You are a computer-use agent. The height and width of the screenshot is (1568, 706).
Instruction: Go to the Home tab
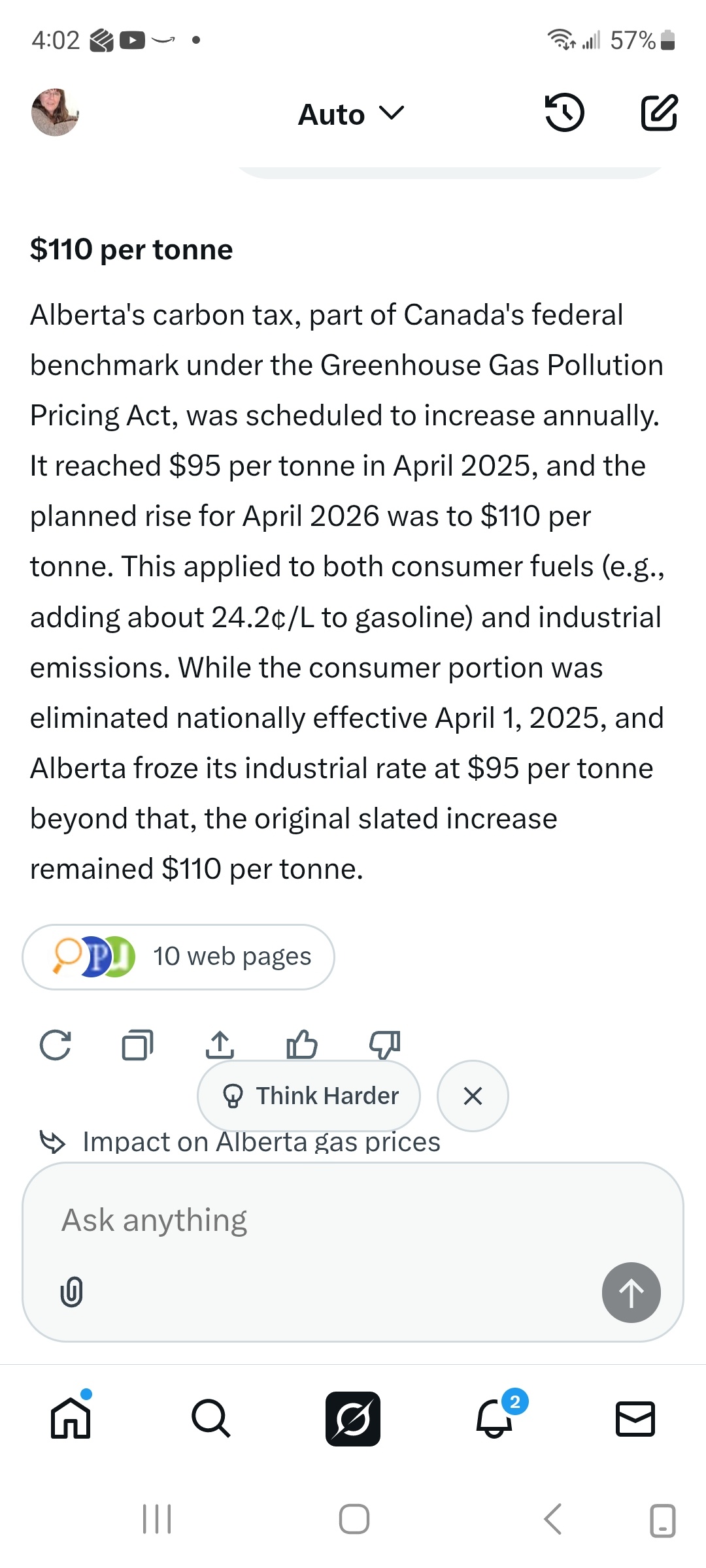coord(71,1419)
